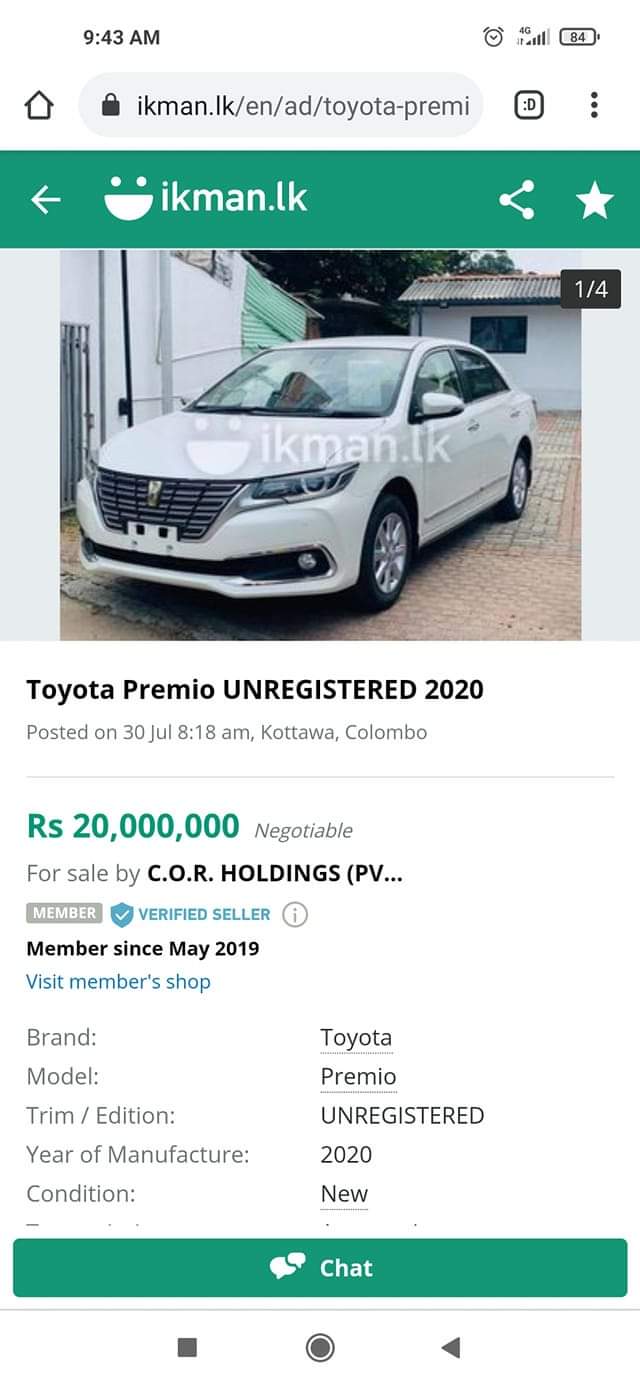Image resolution: width=640 pixels, height=1386 pixels.
Task: Click the New condition link
Action: [344, 1194]
